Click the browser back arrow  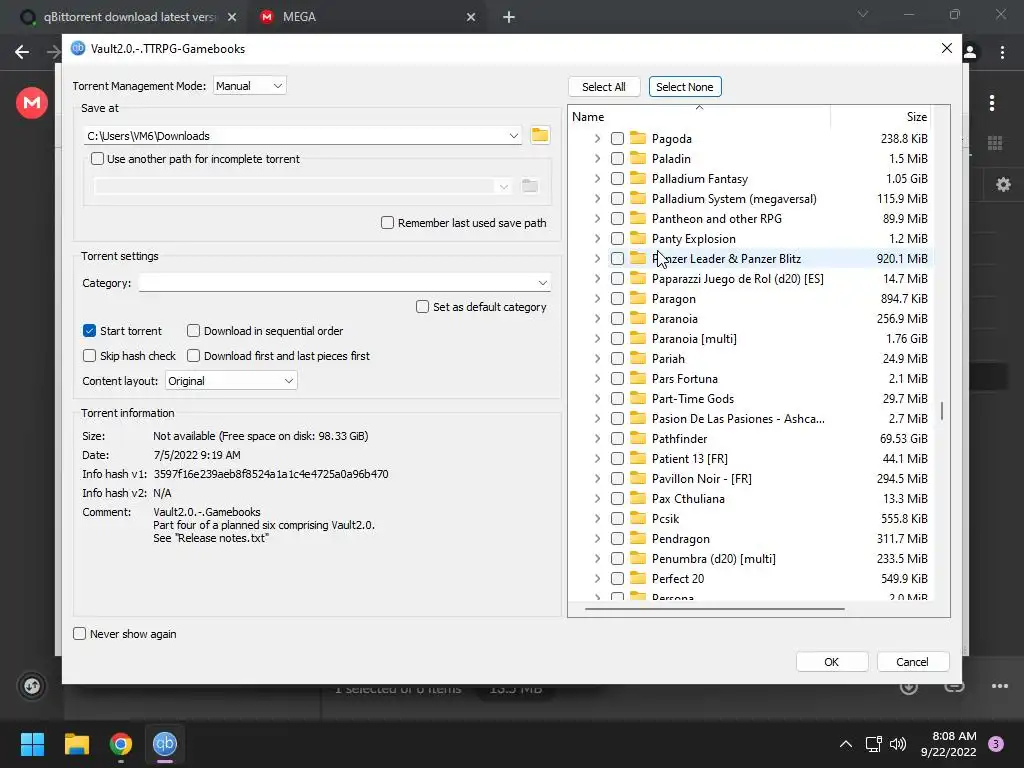point(22,52)
